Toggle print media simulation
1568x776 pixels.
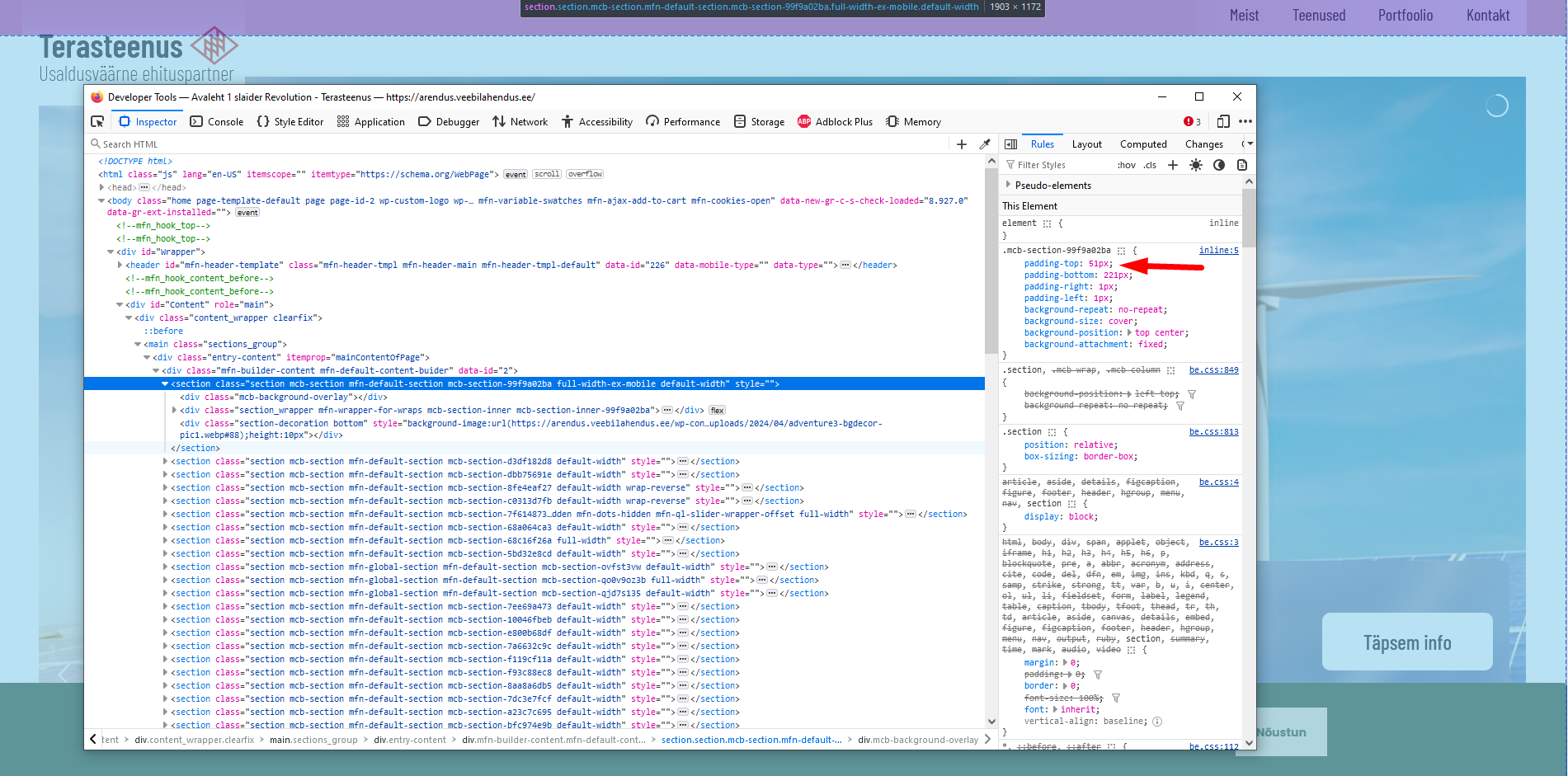point(1242,165)
